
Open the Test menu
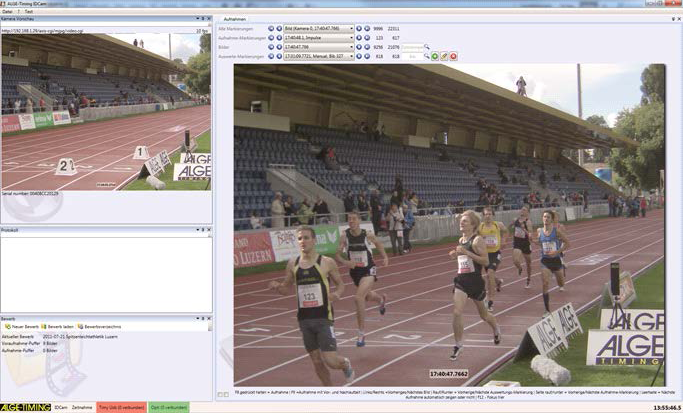29,12
